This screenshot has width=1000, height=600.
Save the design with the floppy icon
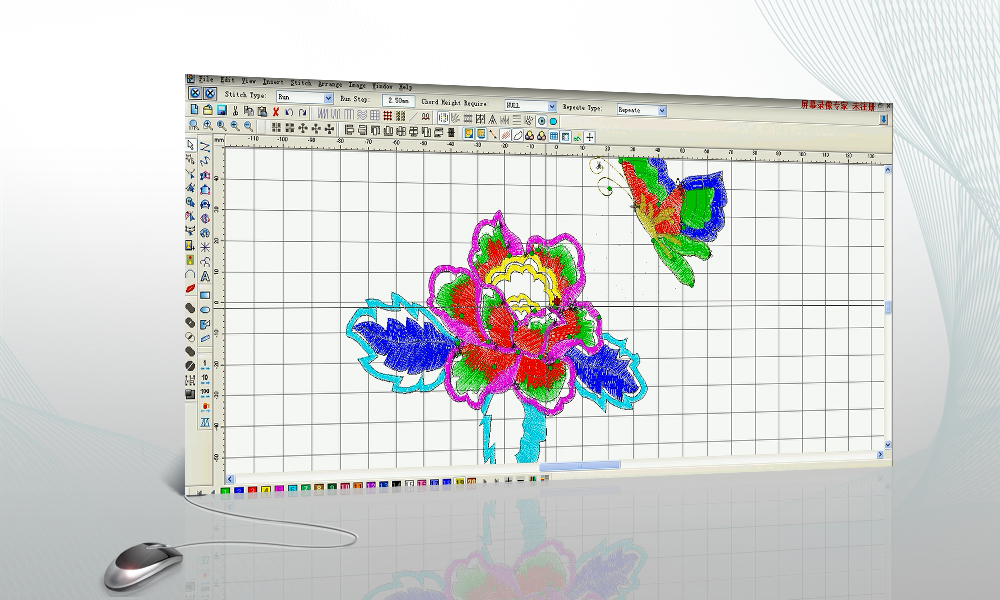point(221,110)
